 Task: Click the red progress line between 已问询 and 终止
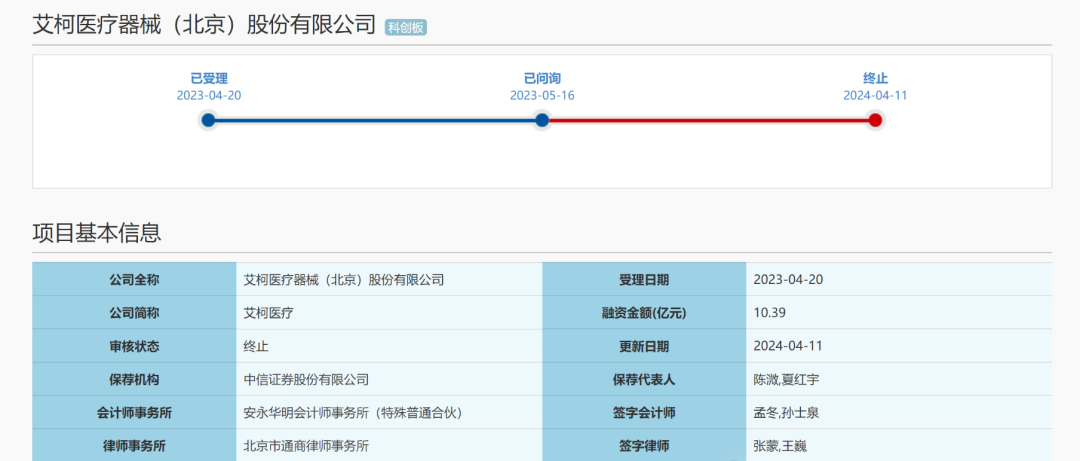pos(709,121)
